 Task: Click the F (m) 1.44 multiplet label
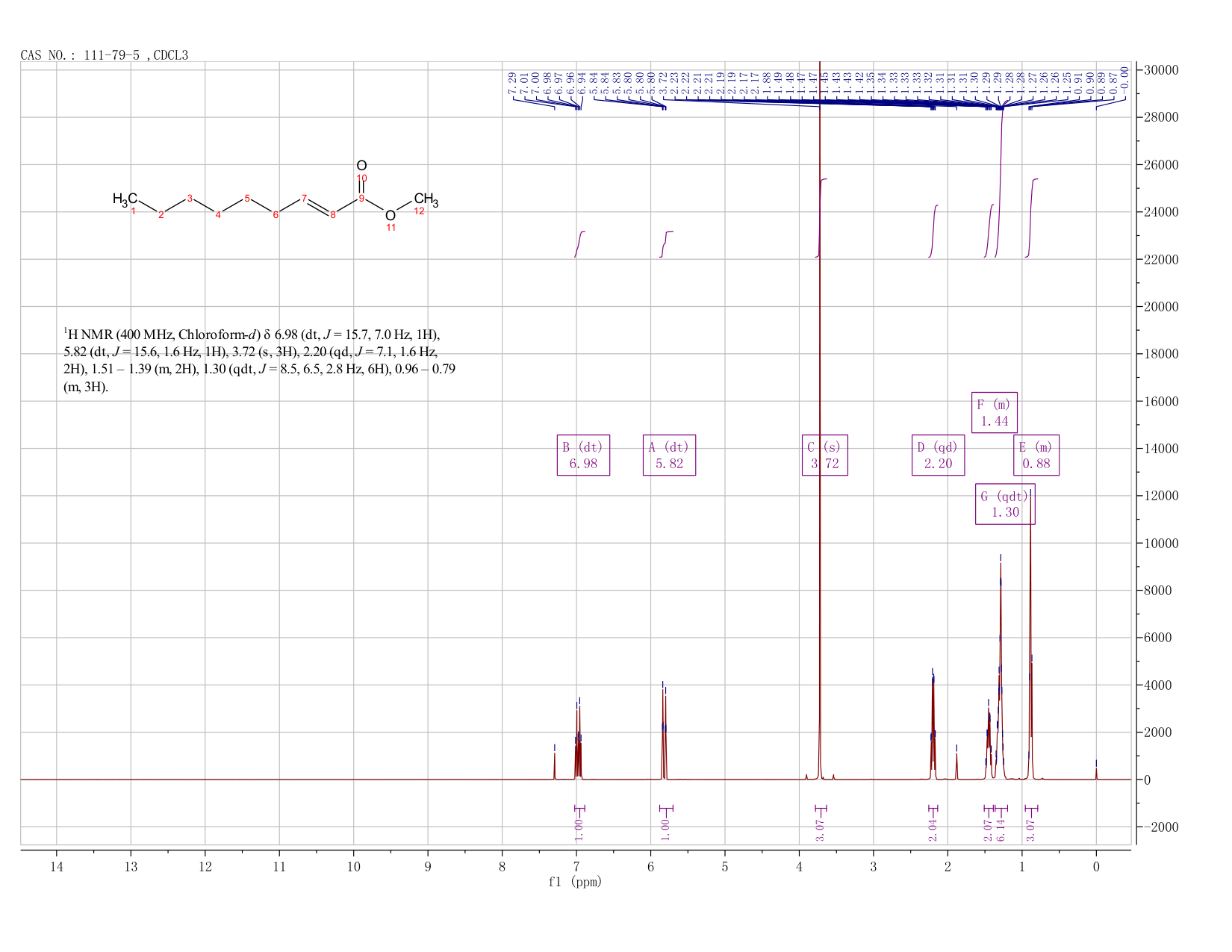pos(994,412)
